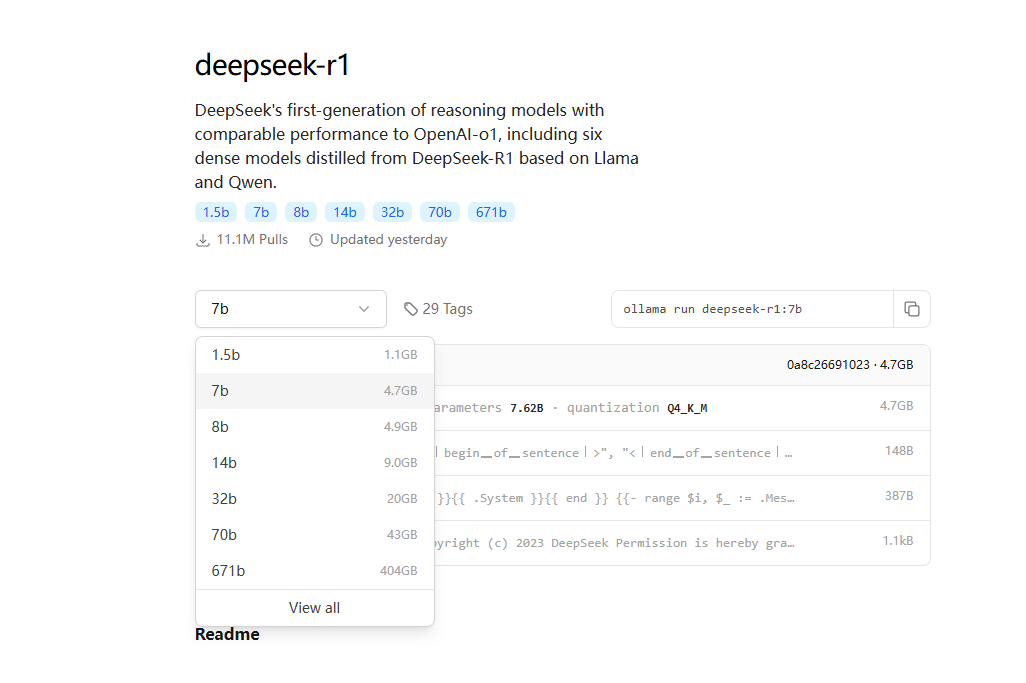This screenshot has width=1026, height=683.
Task: Select 7b 4.7GB option in dropdown list
Action: (315, 391)
